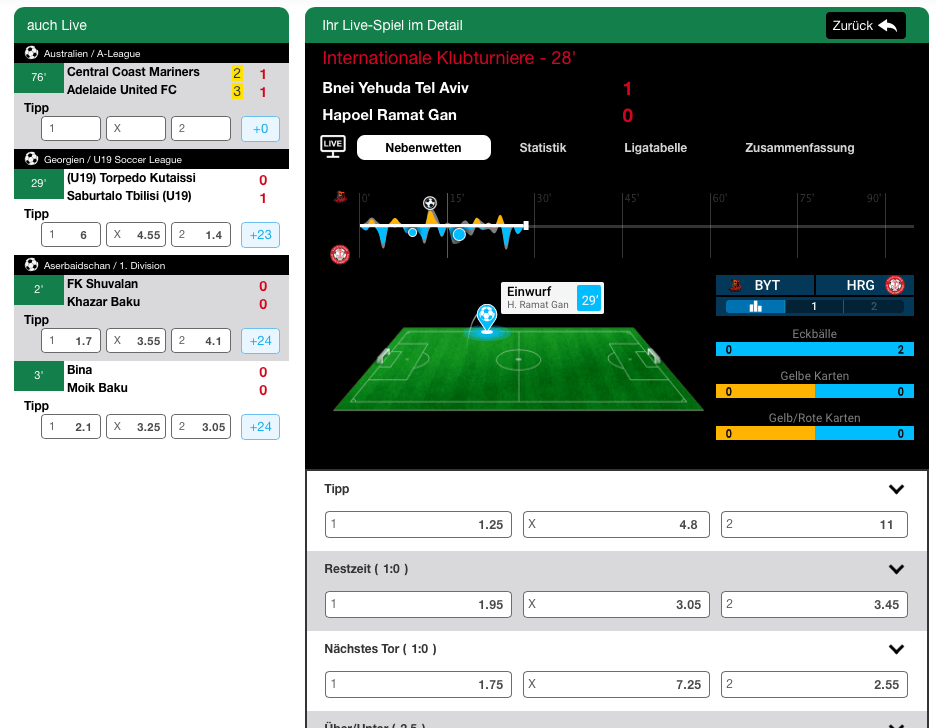Pick home win 1.7 for FK Shuvalan

tap(71, 341)
